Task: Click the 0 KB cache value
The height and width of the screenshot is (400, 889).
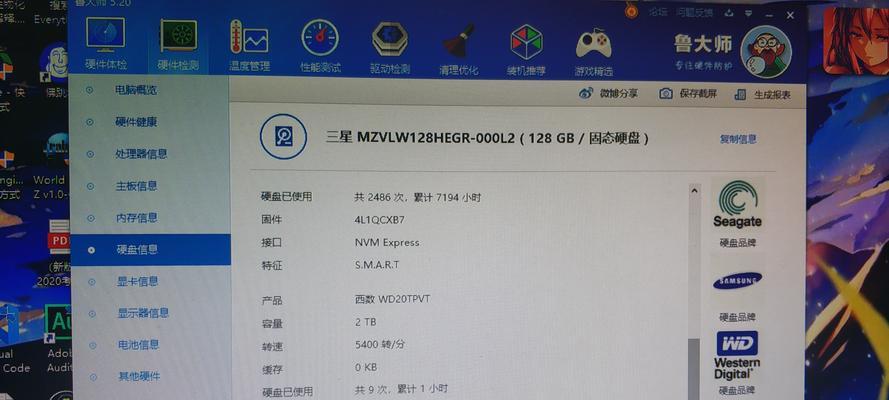Action: [x=366, y=367]
